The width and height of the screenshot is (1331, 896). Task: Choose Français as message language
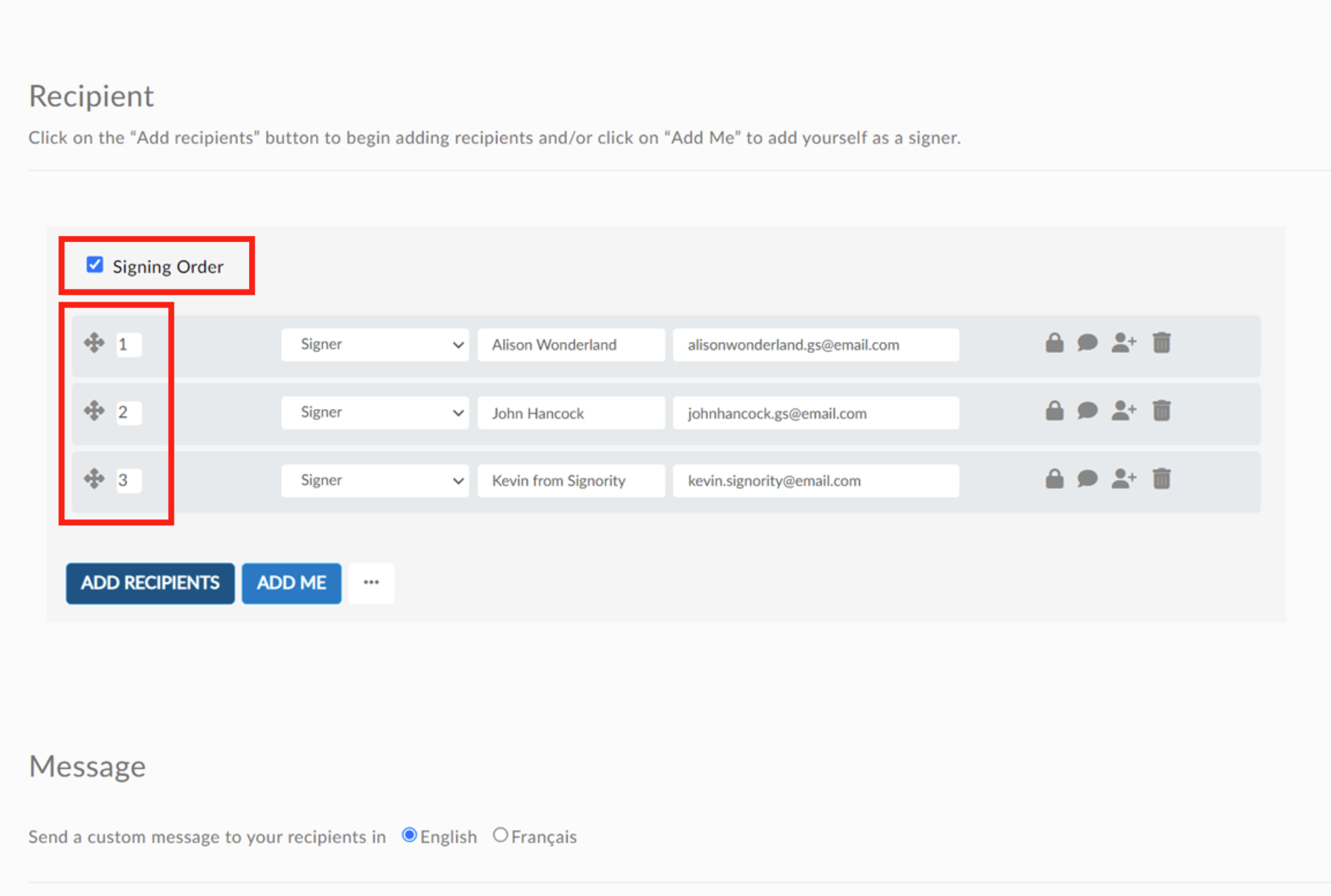coord(501,835)
